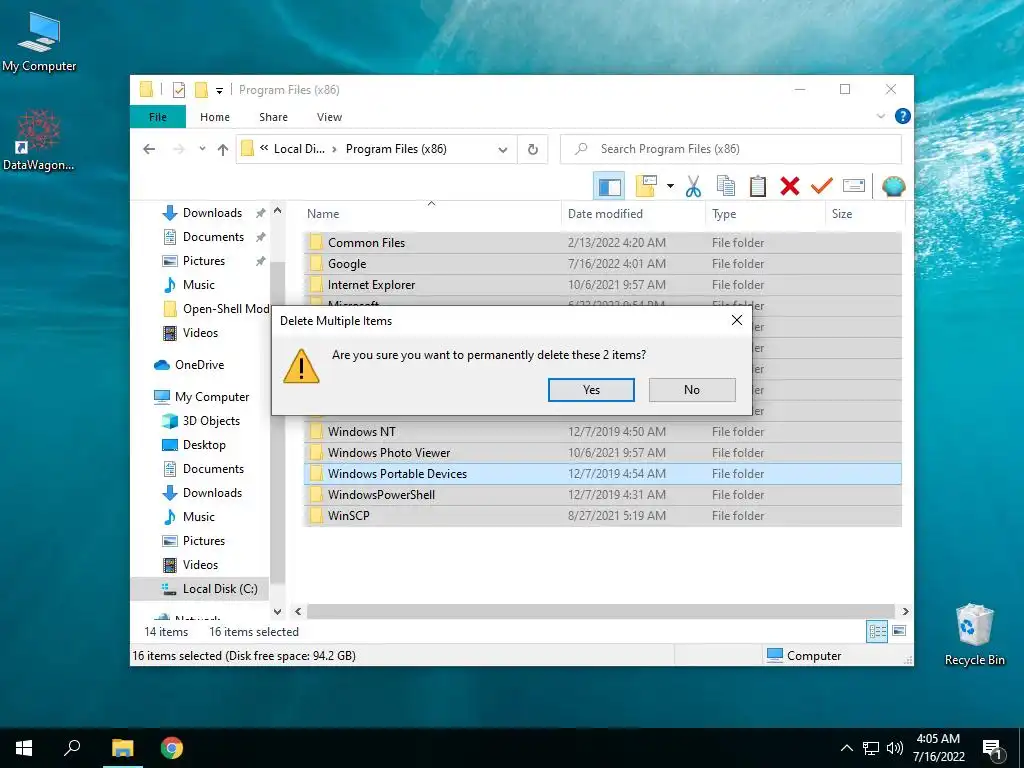1024x768 pixels.
Task: Switch to the Share ribbon tab
Action: point(273,117)
